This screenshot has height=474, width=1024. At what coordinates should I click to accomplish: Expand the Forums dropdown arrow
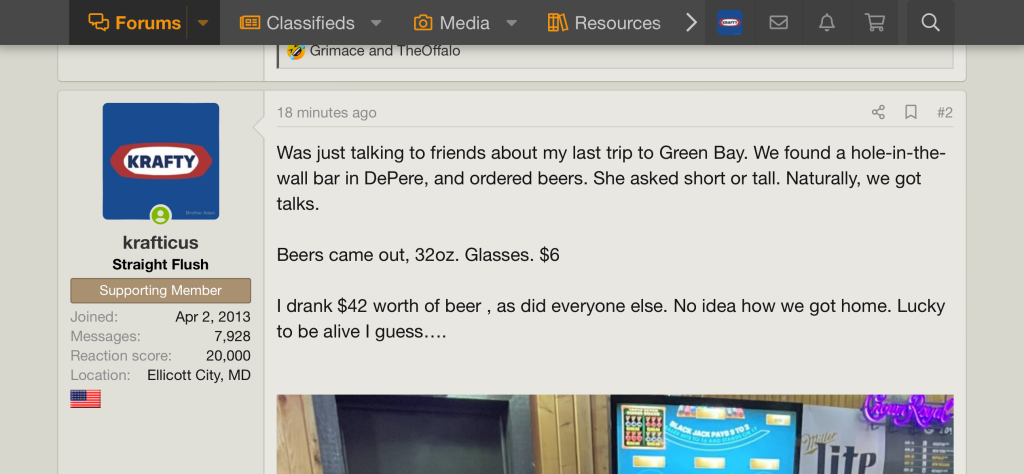(x=203, y=23)
